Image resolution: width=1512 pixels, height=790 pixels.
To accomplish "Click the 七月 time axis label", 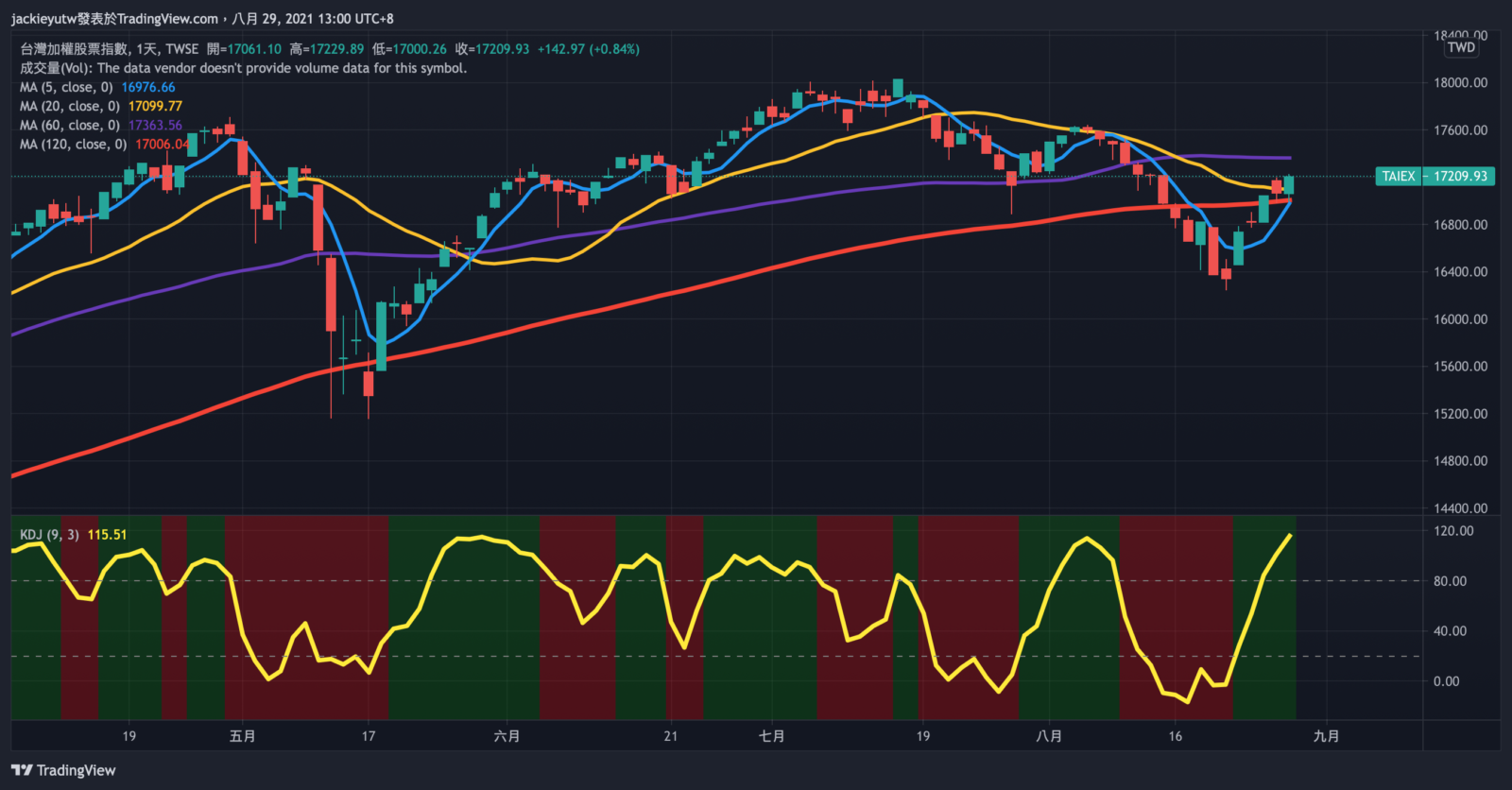I will click(x=771, y=736).
